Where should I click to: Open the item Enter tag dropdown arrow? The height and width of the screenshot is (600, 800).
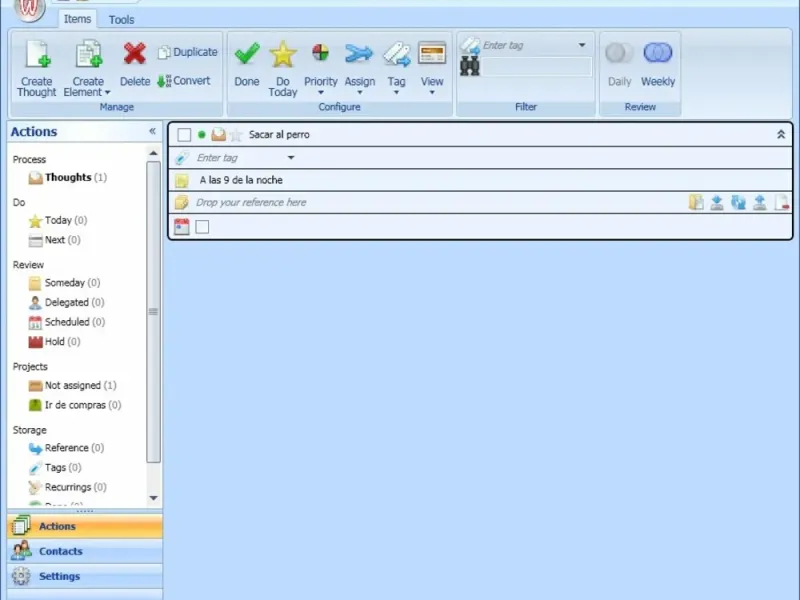(x=291, y=158)
